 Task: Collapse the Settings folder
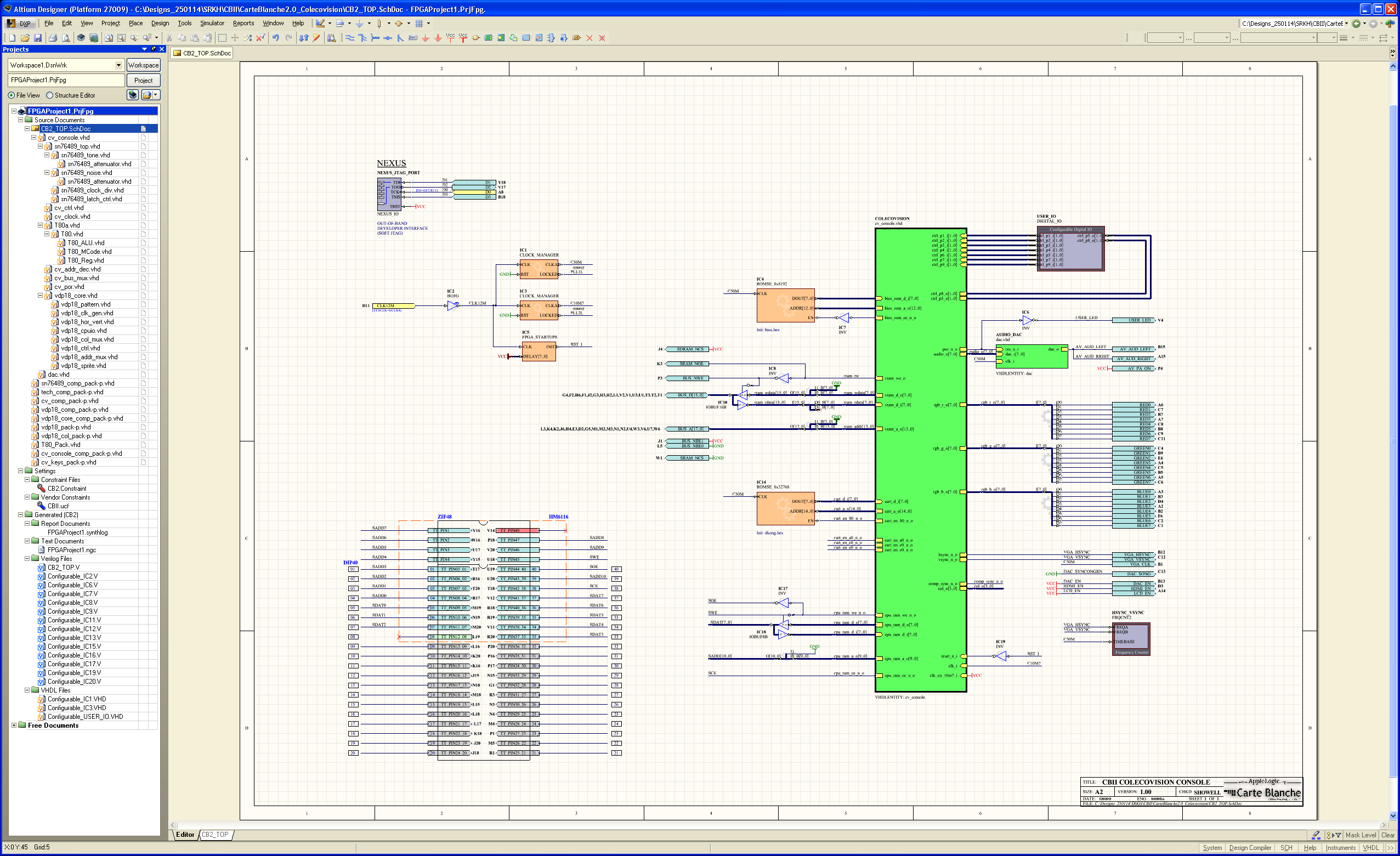tap(20, 471)
